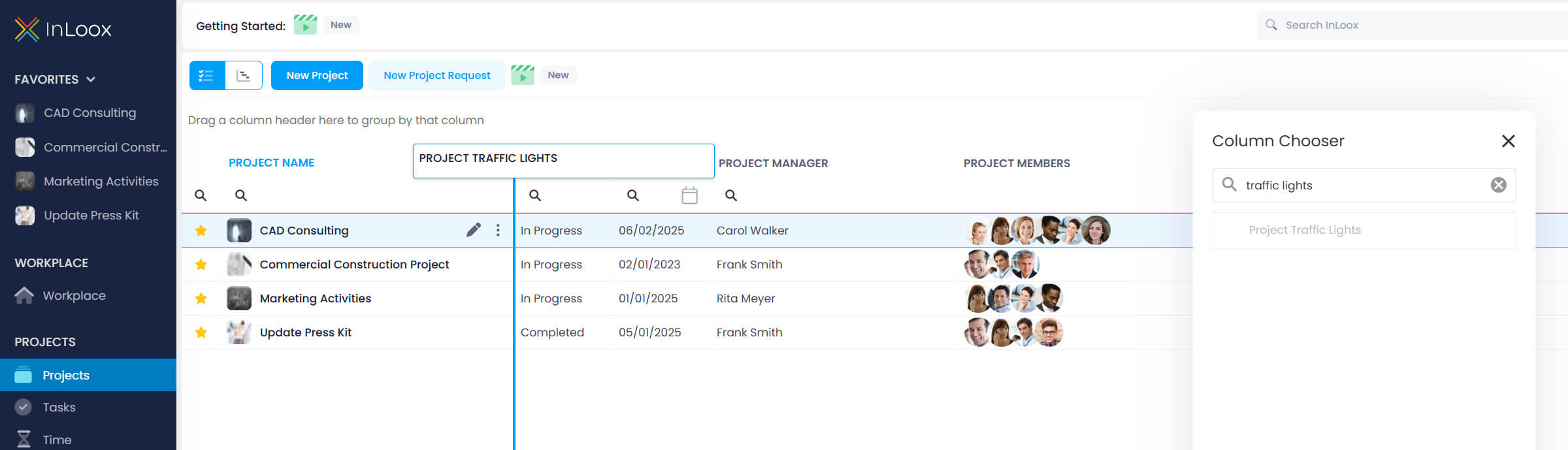Screen dimensions: 1568x450
Task: Click the Time hourglass icon
Action: [x=24, y=439]
